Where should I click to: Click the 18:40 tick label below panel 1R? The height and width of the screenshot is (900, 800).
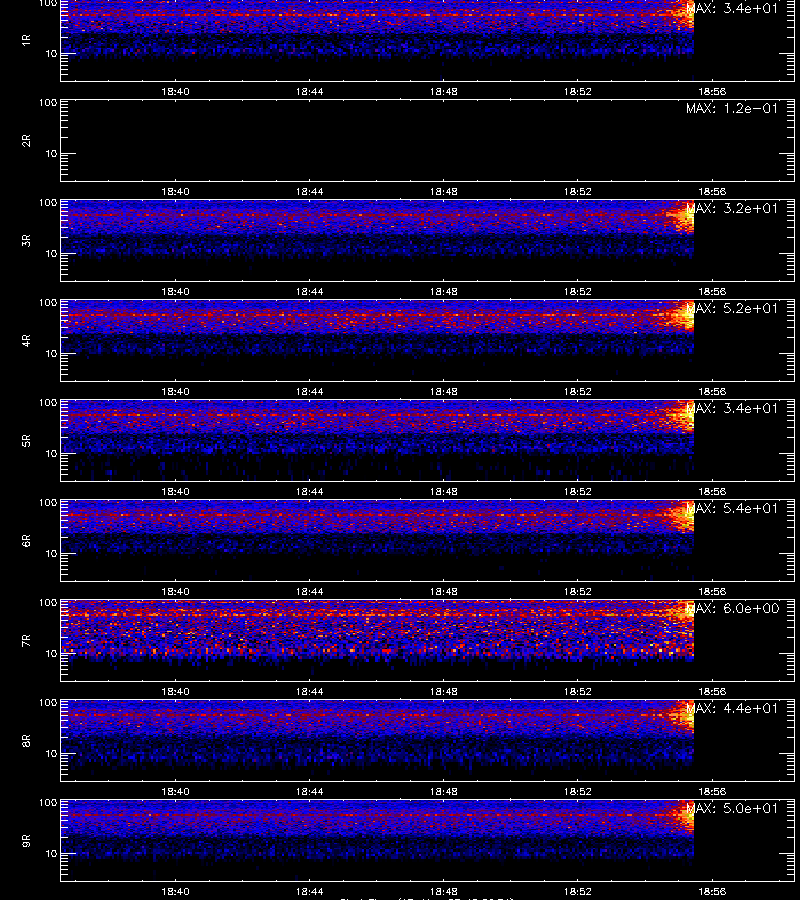click(x=175, y=91)
